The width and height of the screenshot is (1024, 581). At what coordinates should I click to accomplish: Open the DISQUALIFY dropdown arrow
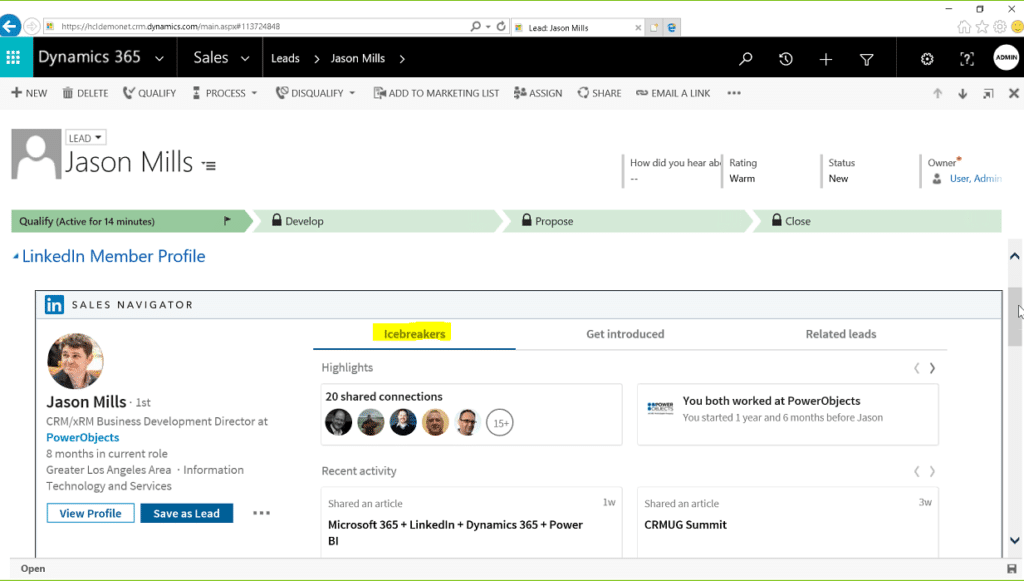point(352,93)
